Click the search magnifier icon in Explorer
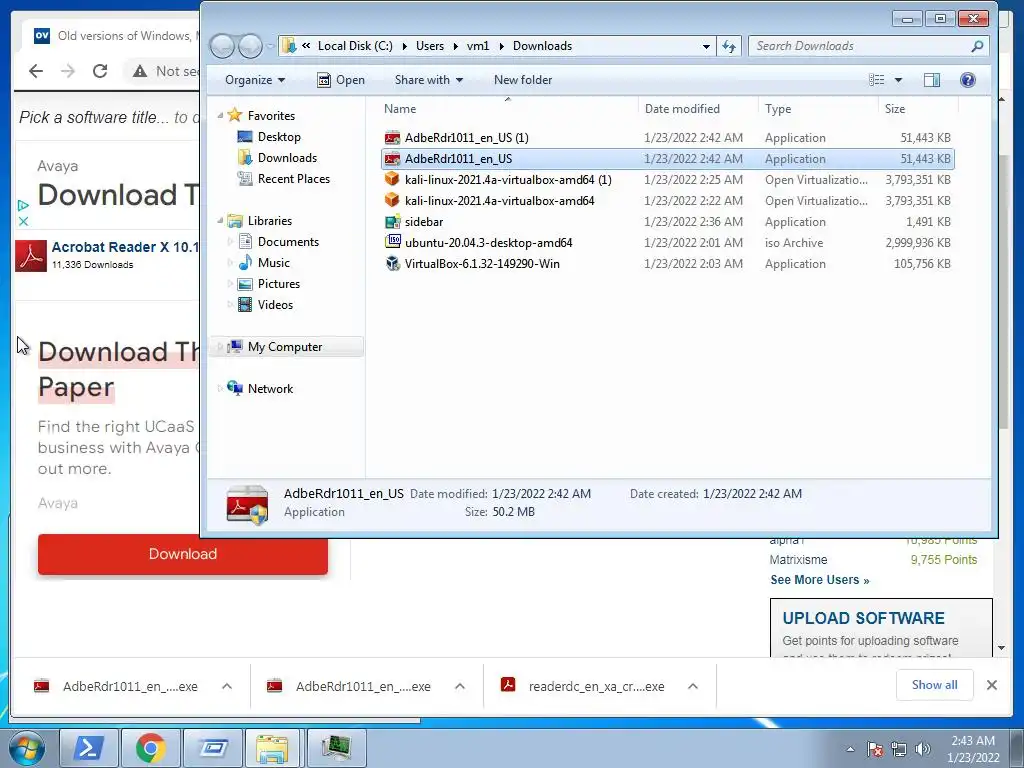Viewport: 1024px width, 768px height. tap(977, 46)
